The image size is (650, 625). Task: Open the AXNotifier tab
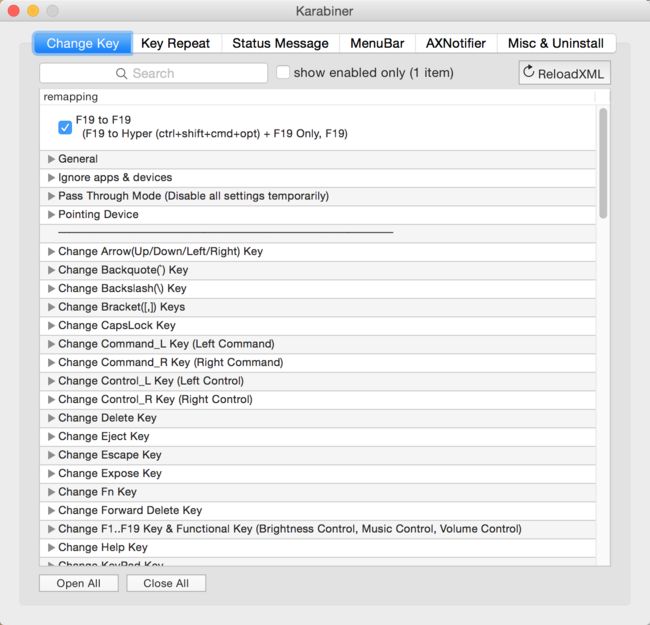[456, 43]
